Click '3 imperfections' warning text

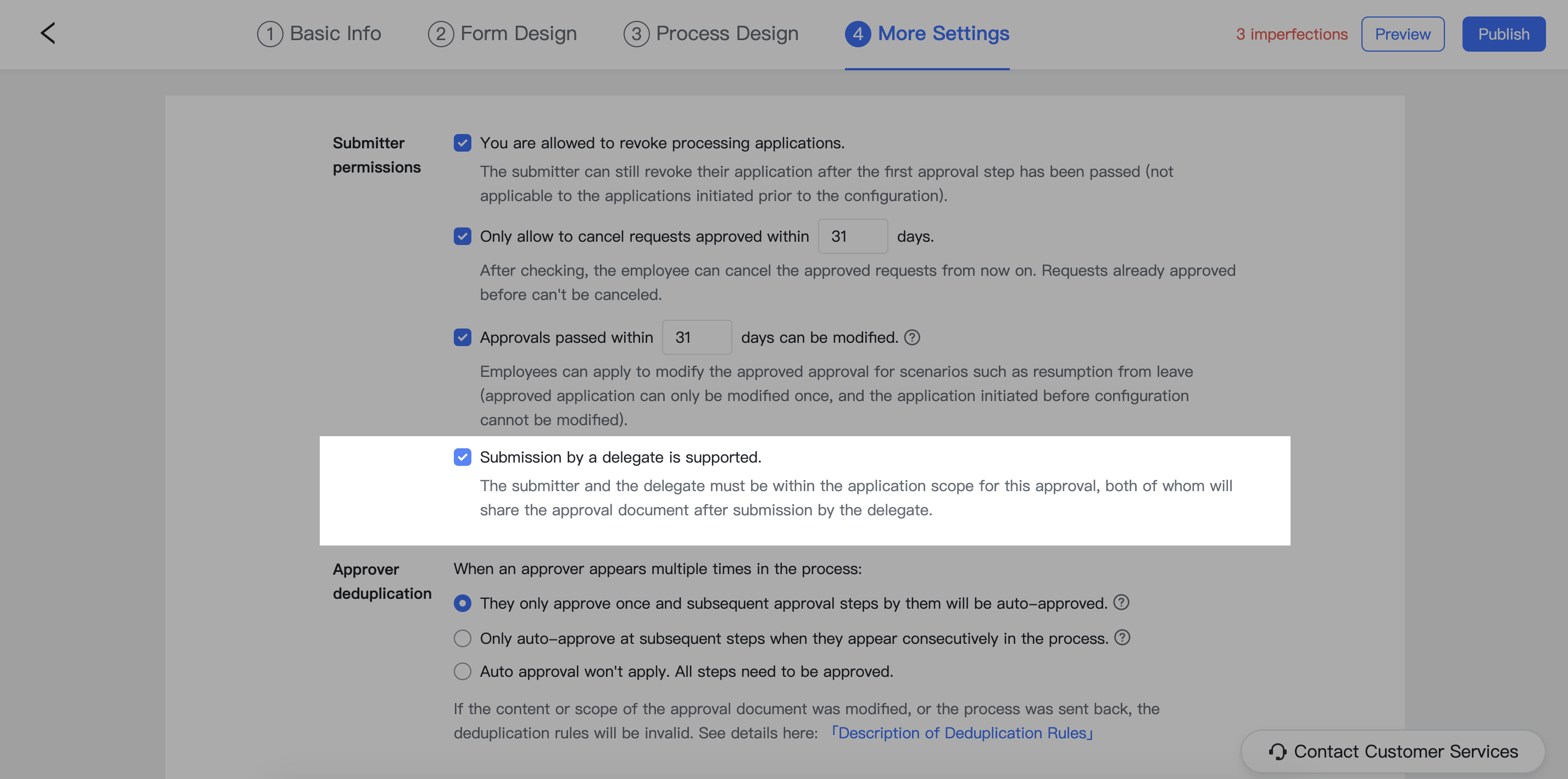(x=1291, y=34)
